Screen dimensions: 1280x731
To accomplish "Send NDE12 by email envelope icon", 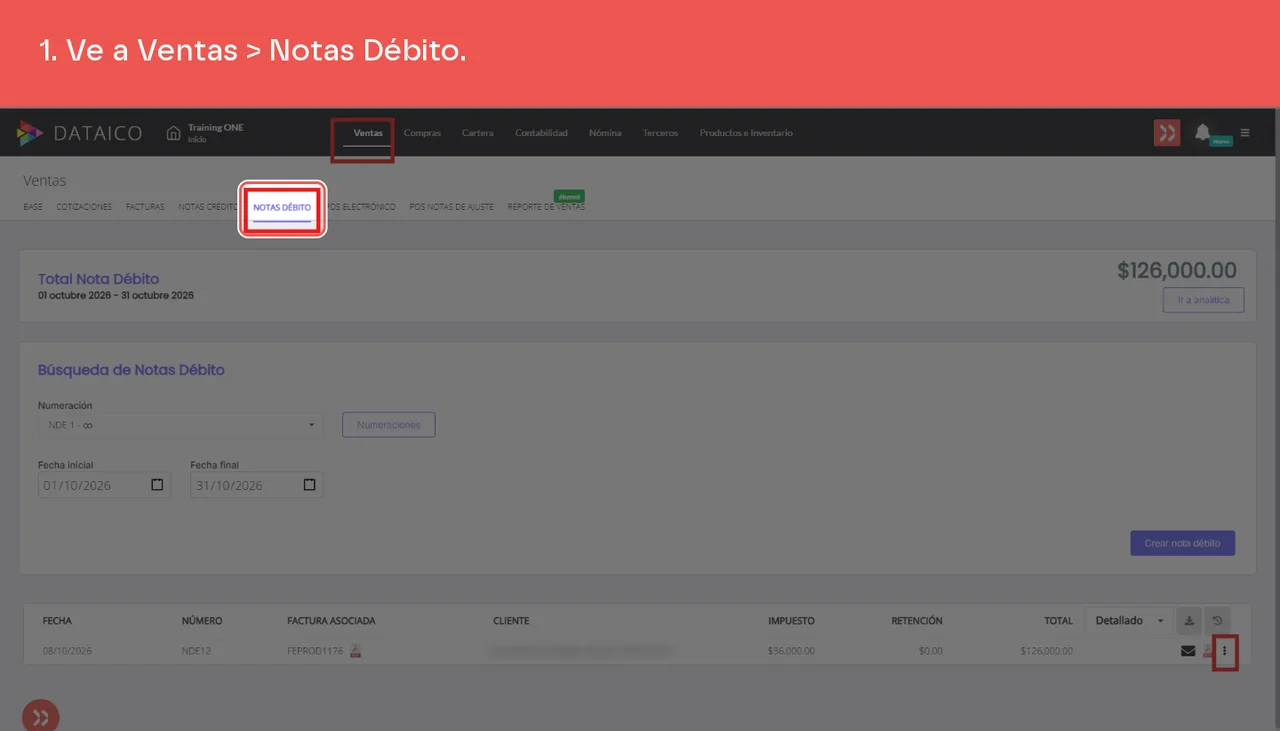I will pyautogui.click(x=1188, y=651).
